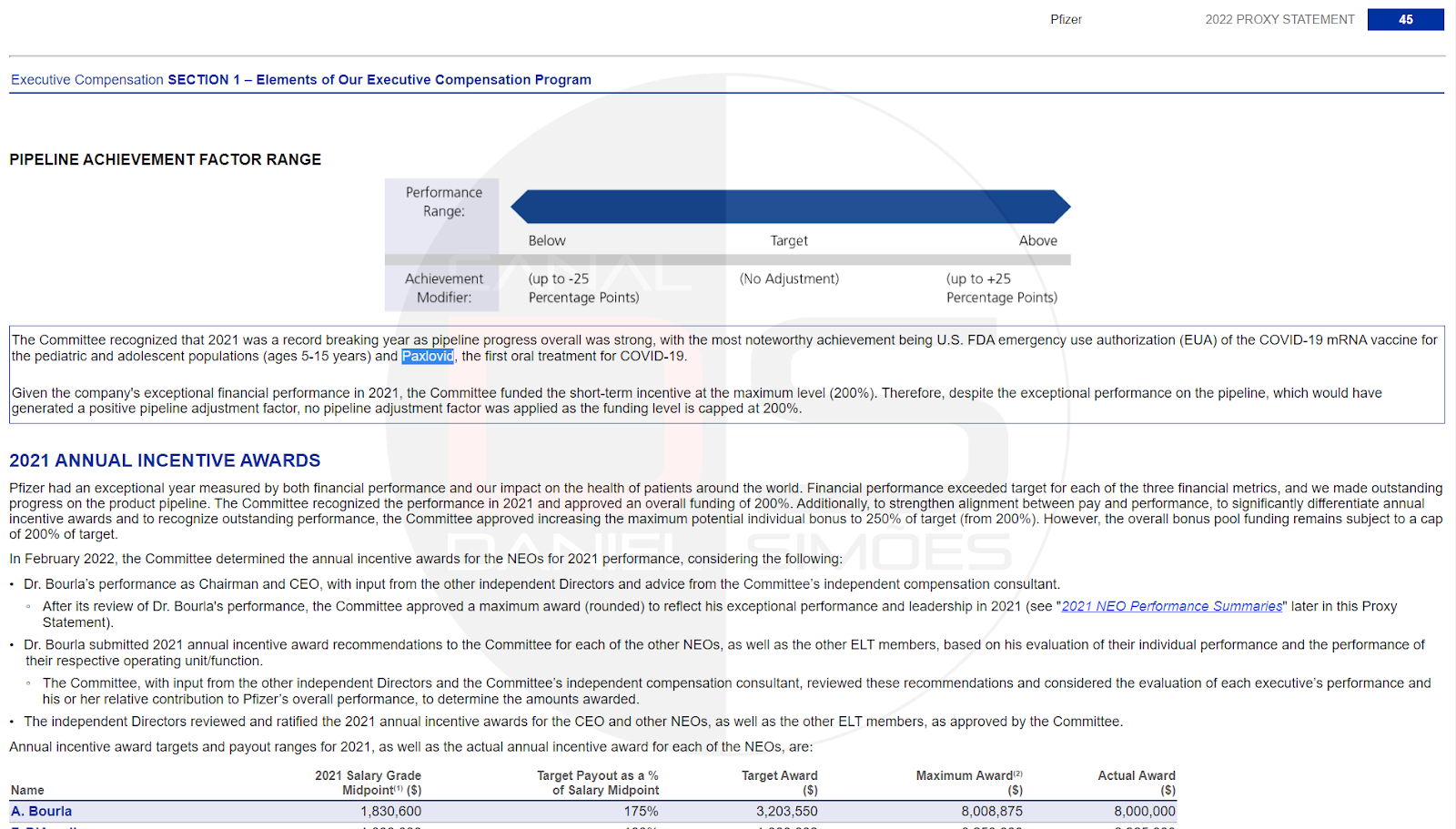The width and height of the screenshot is (1456, 829).
Task: Click 2021 Salary Grade Midpoint column header
Action: 369,783
